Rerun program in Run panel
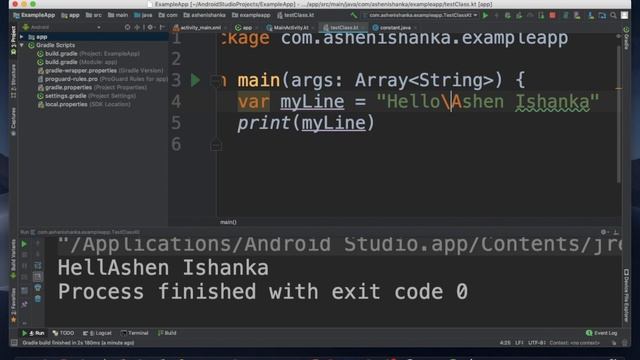Viewport: 640px width, 360px height. click(24, 244)
